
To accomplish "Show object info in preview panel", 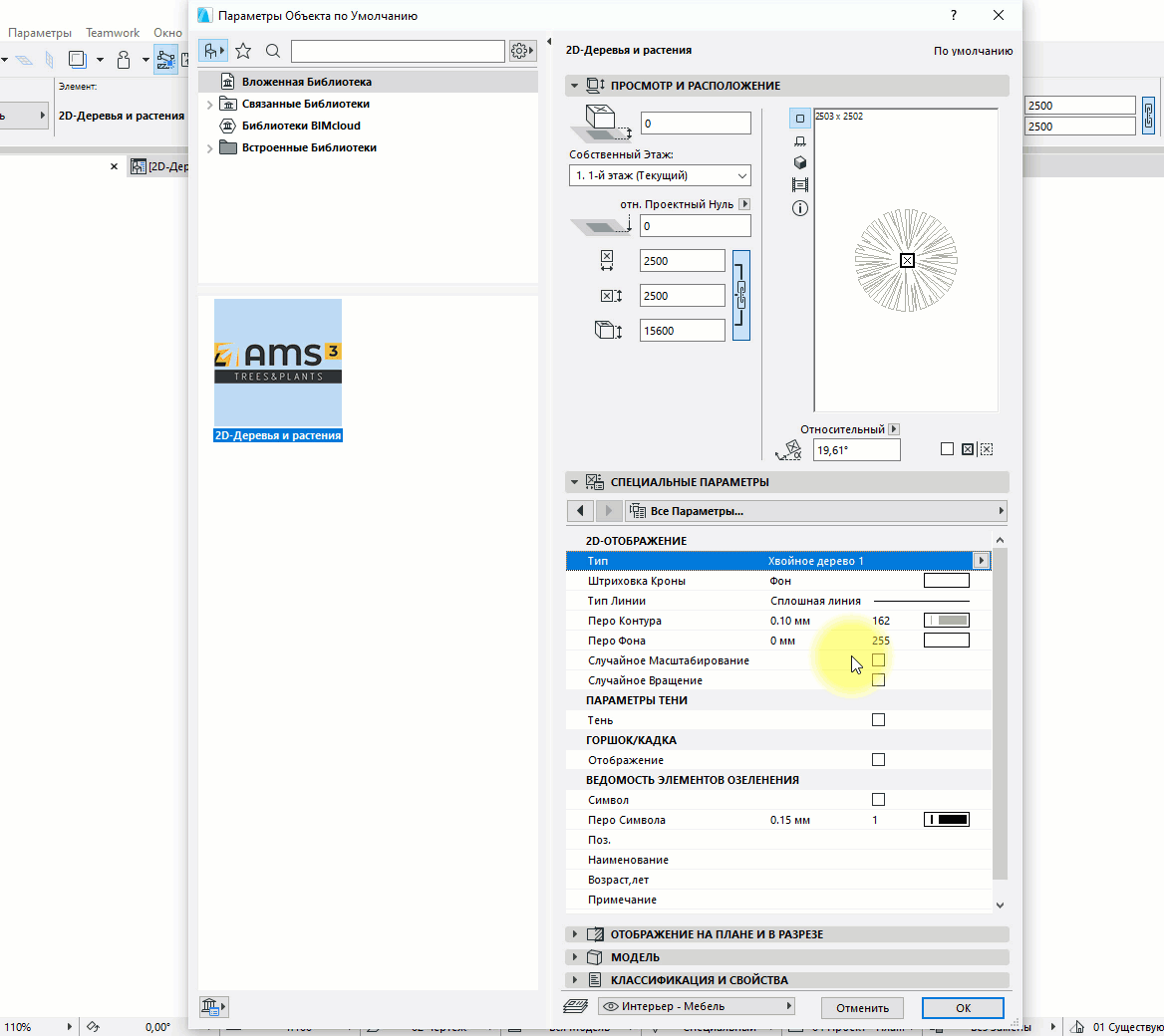I will [x=799, y=208].
